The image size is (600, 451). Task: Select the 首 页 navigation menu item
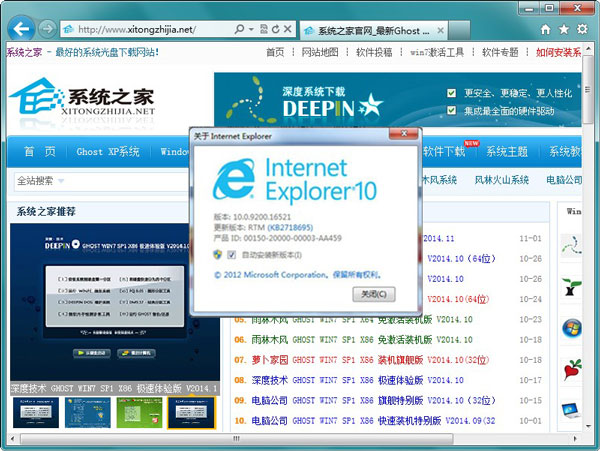click(40, 152)
